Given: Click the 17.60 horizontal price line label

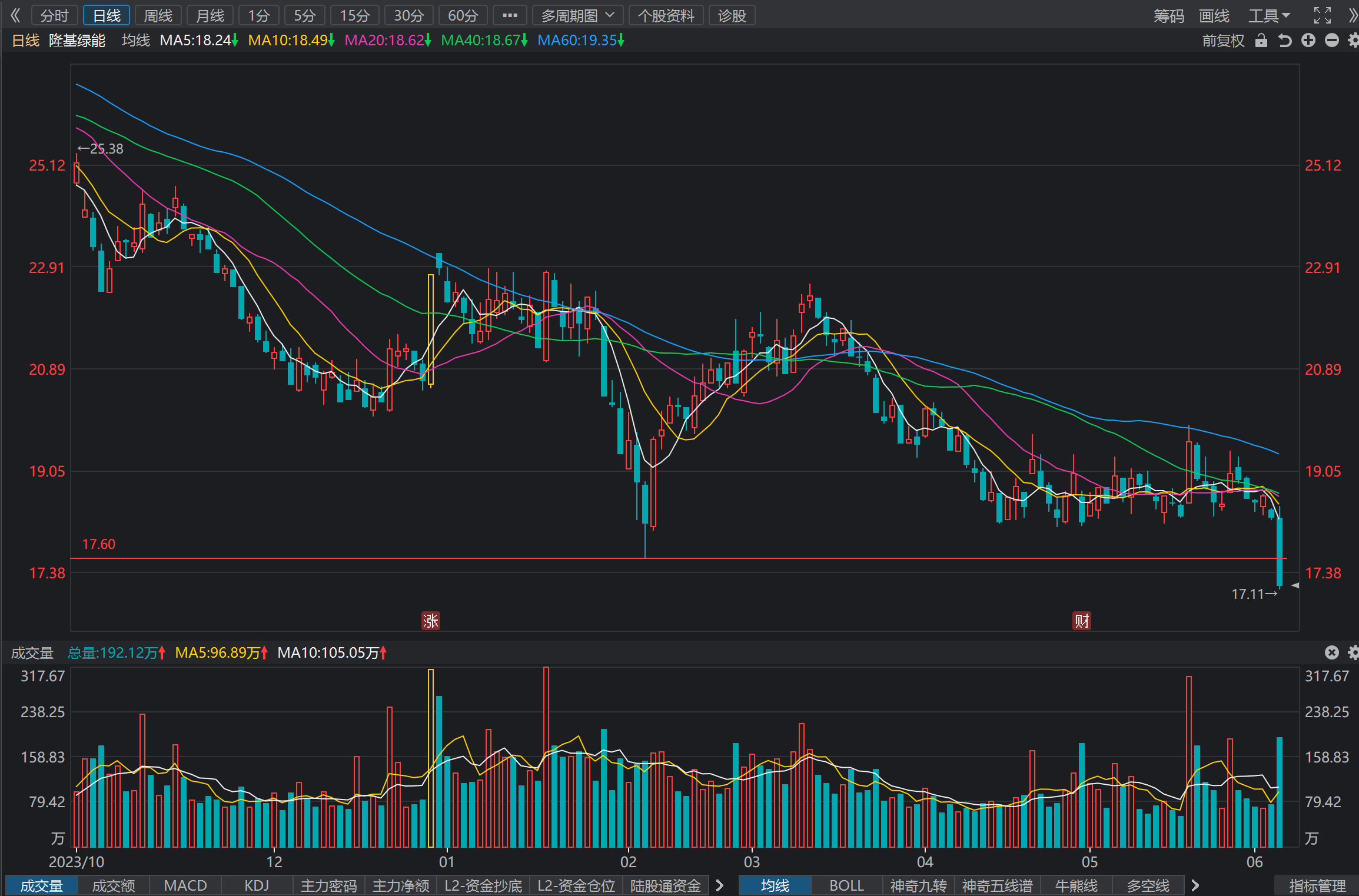Looking at the screenshot, I should [x=99, y=544].
